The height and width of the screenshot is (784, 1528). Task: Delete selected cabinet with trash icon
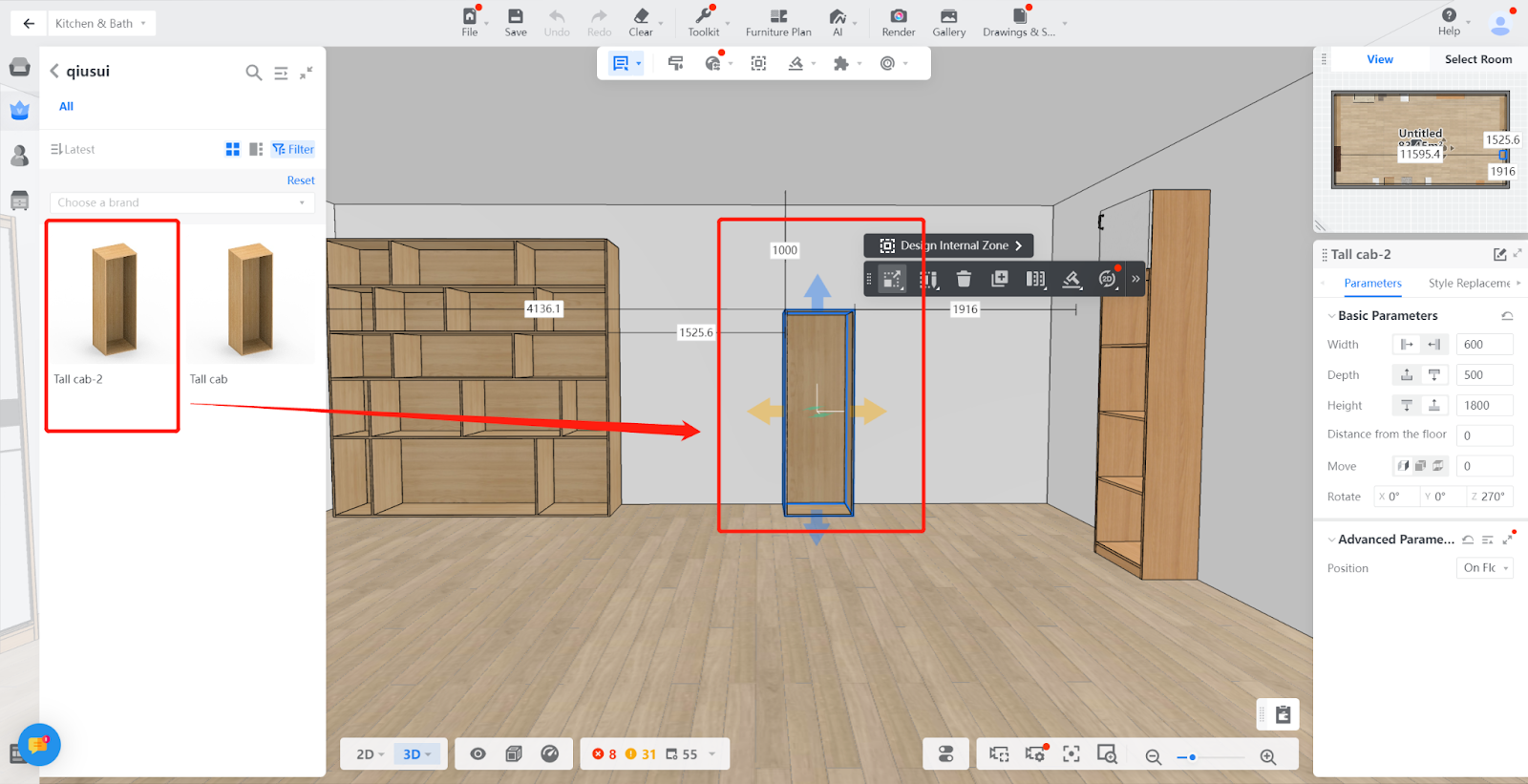(964, 279)
